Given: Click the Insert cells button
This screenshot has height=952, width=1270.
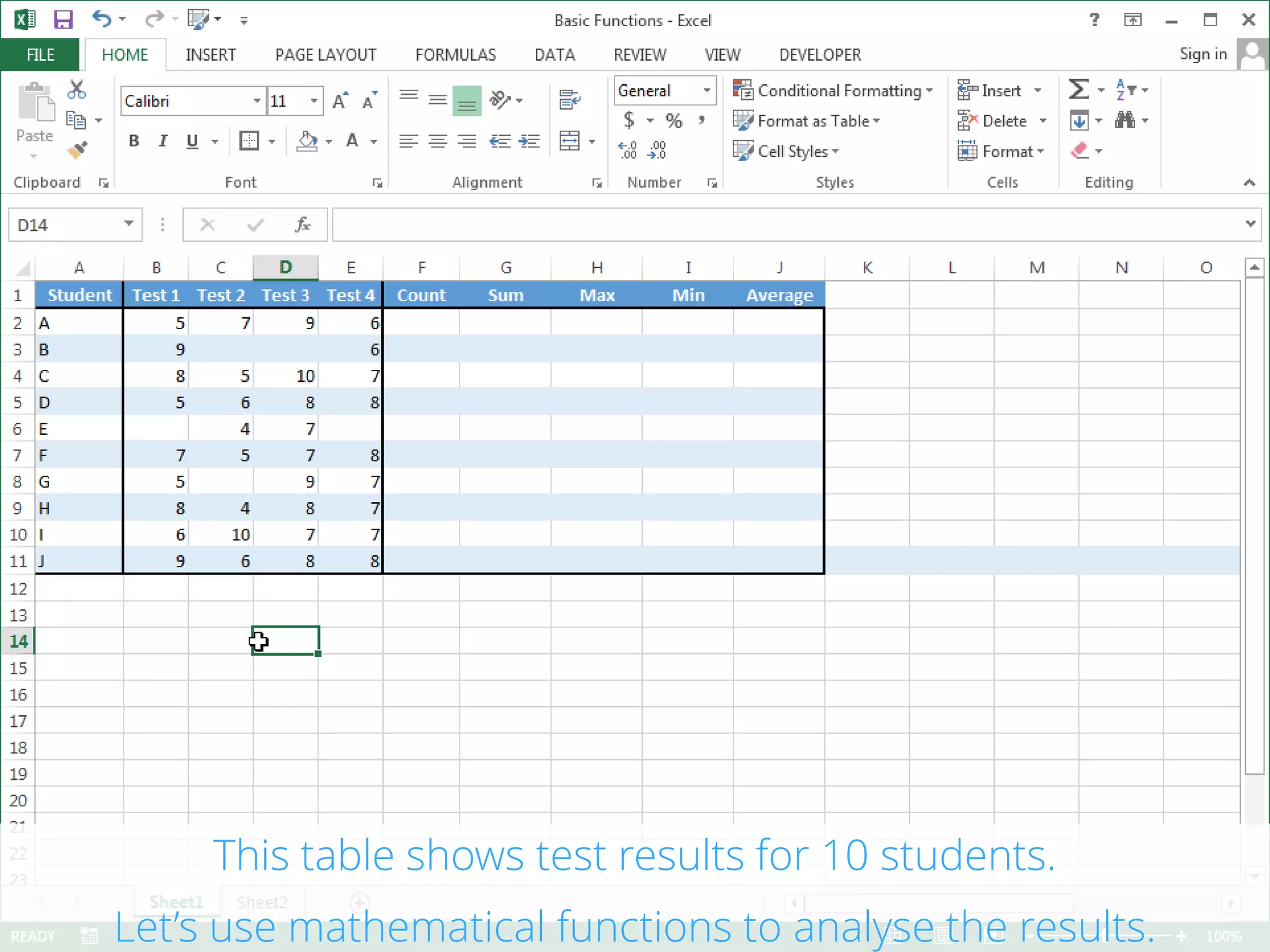Looking at the screenshot, I should coord(990,90).
